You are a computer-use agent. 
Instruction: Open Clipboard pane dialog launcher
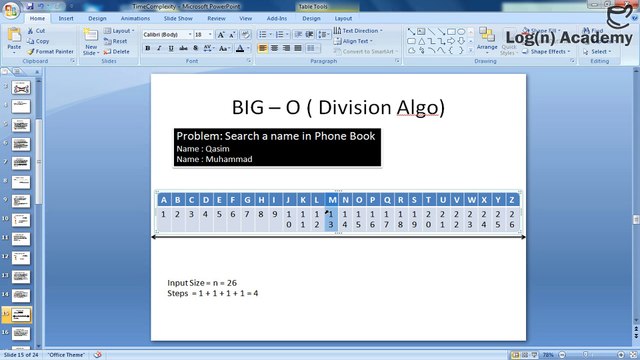click(x=73, y=61)
